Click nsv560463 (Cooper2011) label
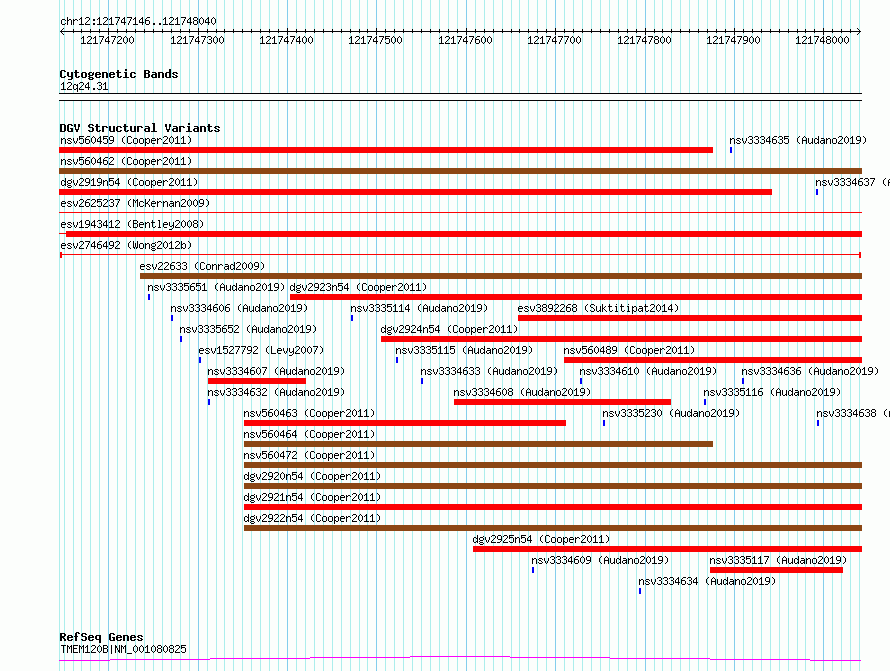The height and width of the screenshot is (671, 890). pyautogui.click(x=309, y=413)
